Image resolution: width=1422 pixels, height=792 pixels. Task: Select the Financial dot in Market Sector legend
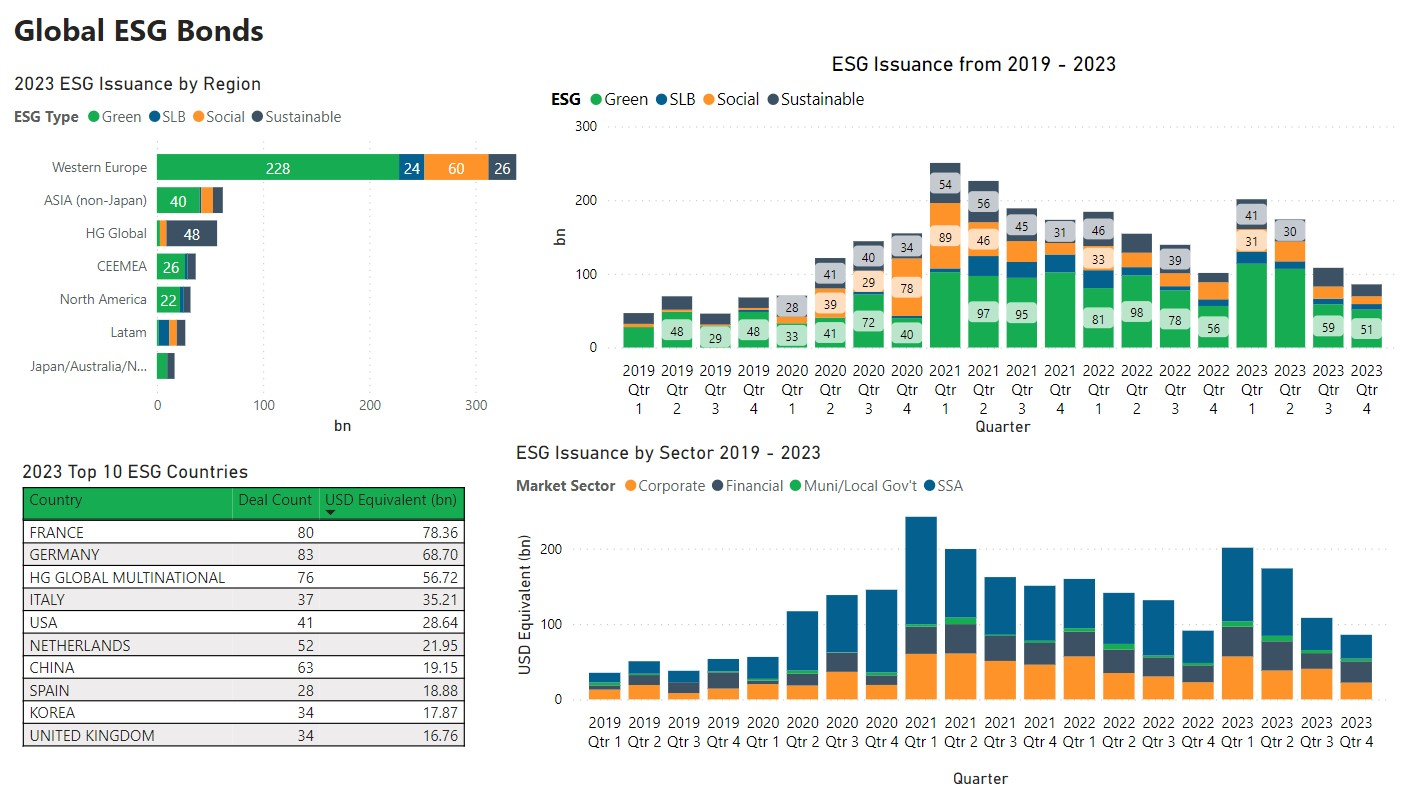[x=718, y=486]
